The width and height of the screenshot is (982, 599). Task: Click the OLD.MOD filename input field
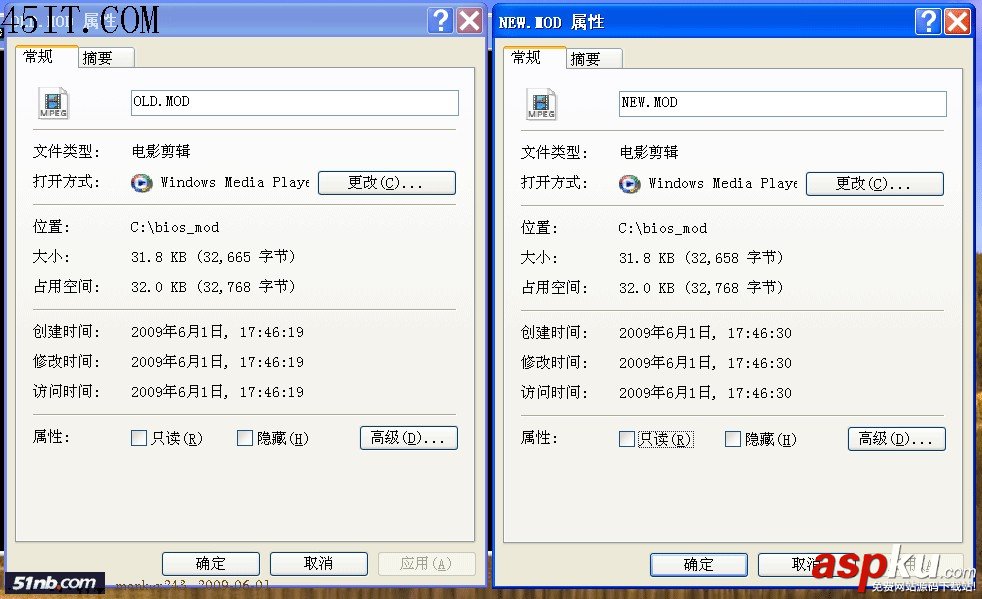tap(294, 103)
